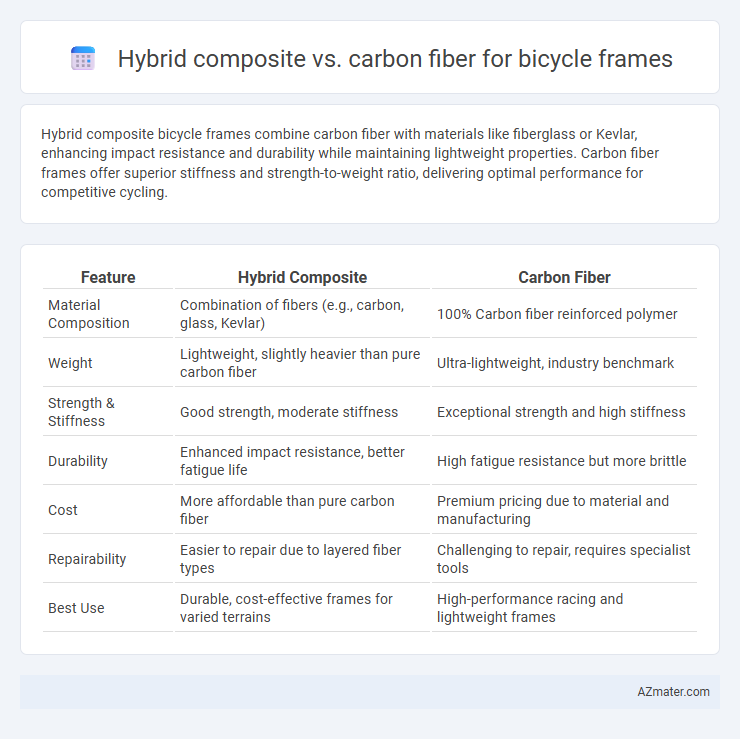This screenshot has height=739, width=740.
Task: Click the intro paragraph about hybrid composite frames
Action: tap(350, 163)
